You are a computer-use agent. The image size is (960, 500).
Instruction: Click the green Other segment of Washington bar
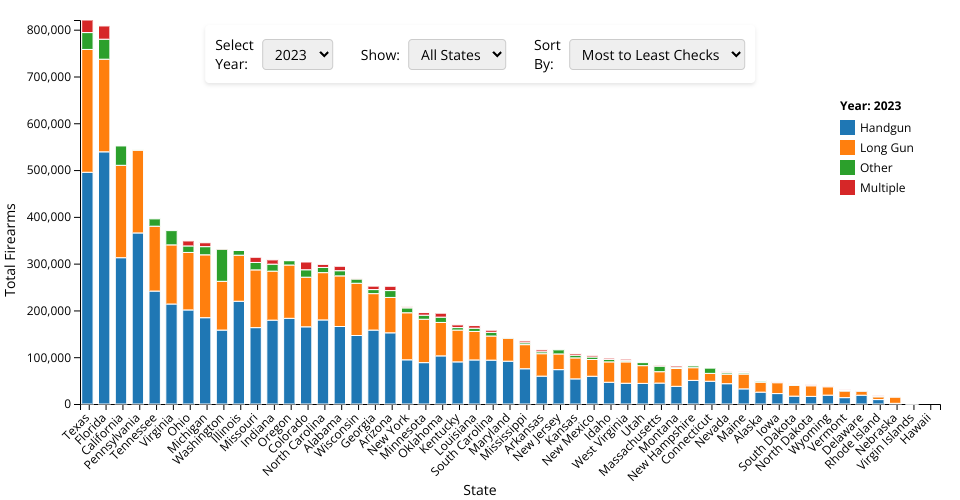[222, 265]
